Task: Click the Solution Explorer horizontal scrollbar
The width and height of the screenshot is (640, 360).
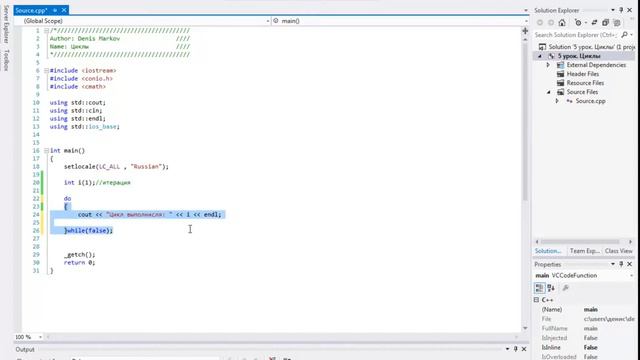Action: [580, 242]
